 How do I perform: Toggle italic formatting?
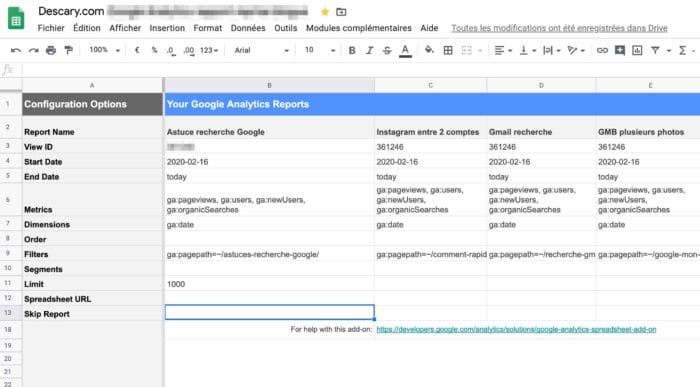[369, 50]
